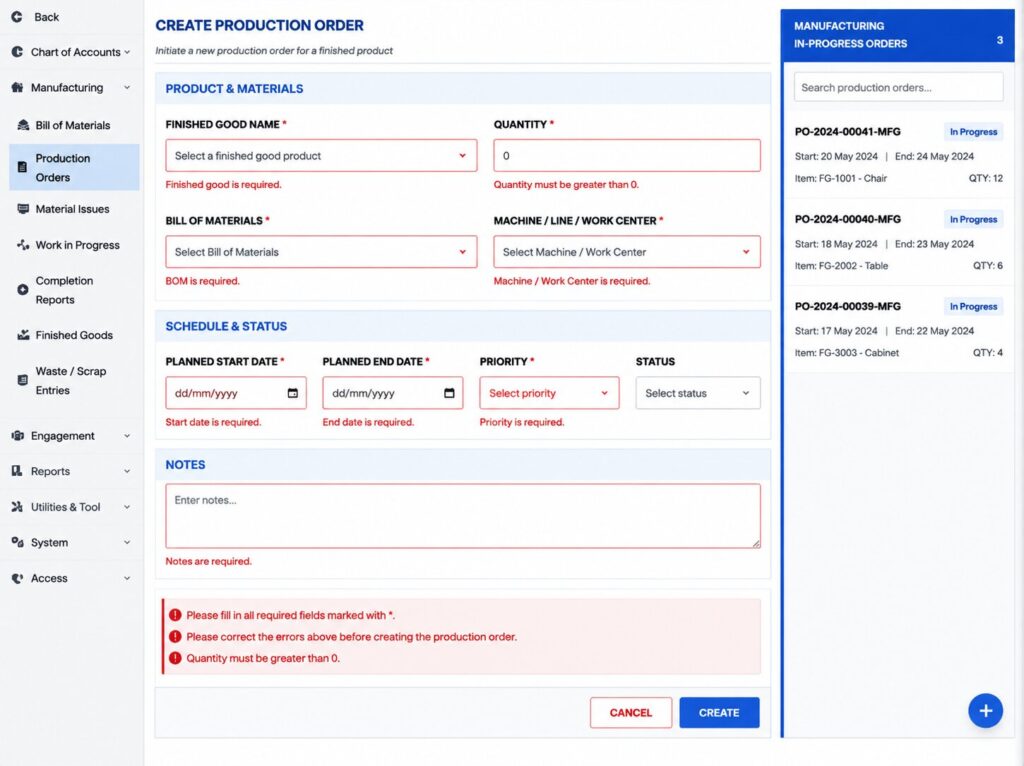Click 'Notes are required.' error text
This screenshot has height=766, width=1024.
click(208, 561)
